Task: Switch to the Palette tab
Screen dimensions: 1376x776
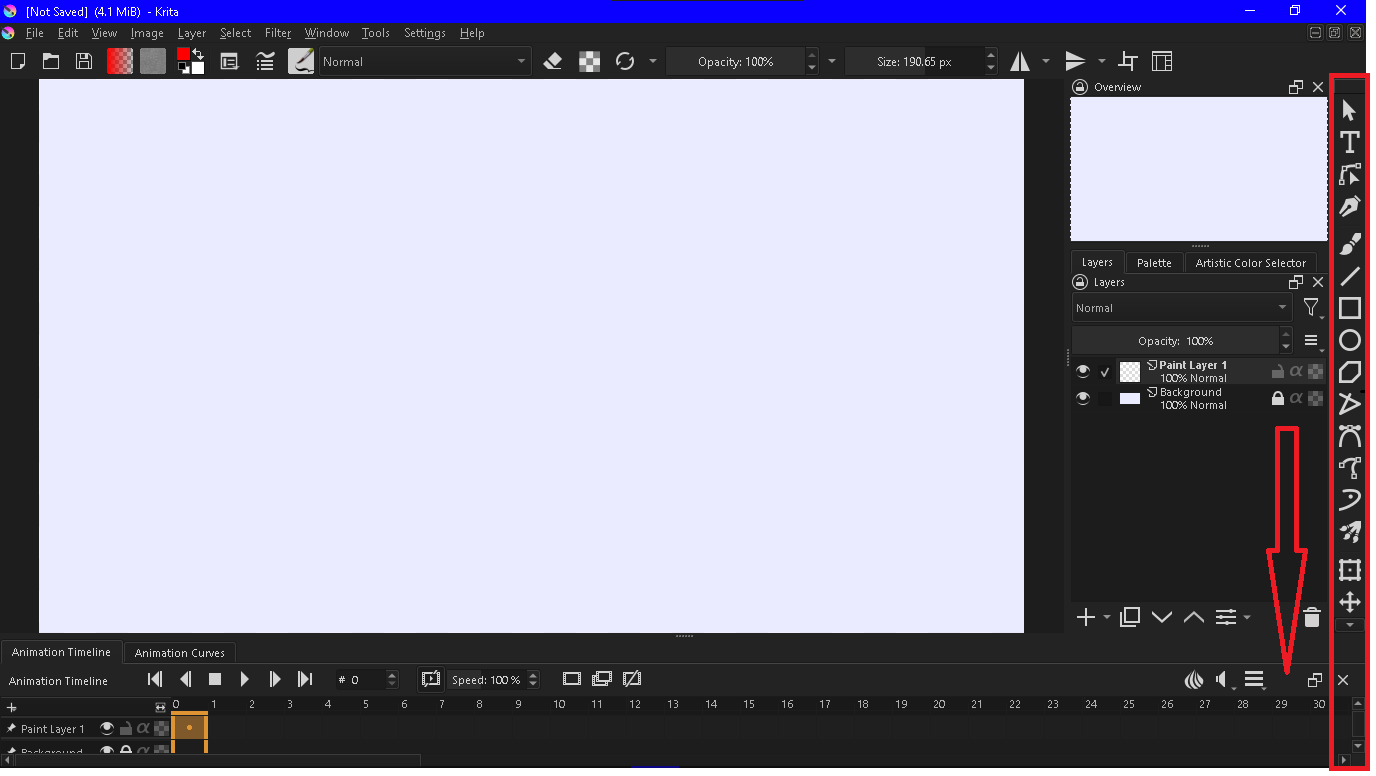Action: point(1154,263)
